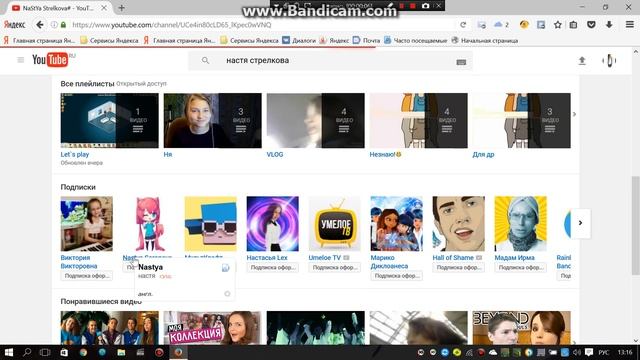Reload the page with the refresh icon
Image resolution: width=640 pixels, height=360 pixels.
pos(463,25)
